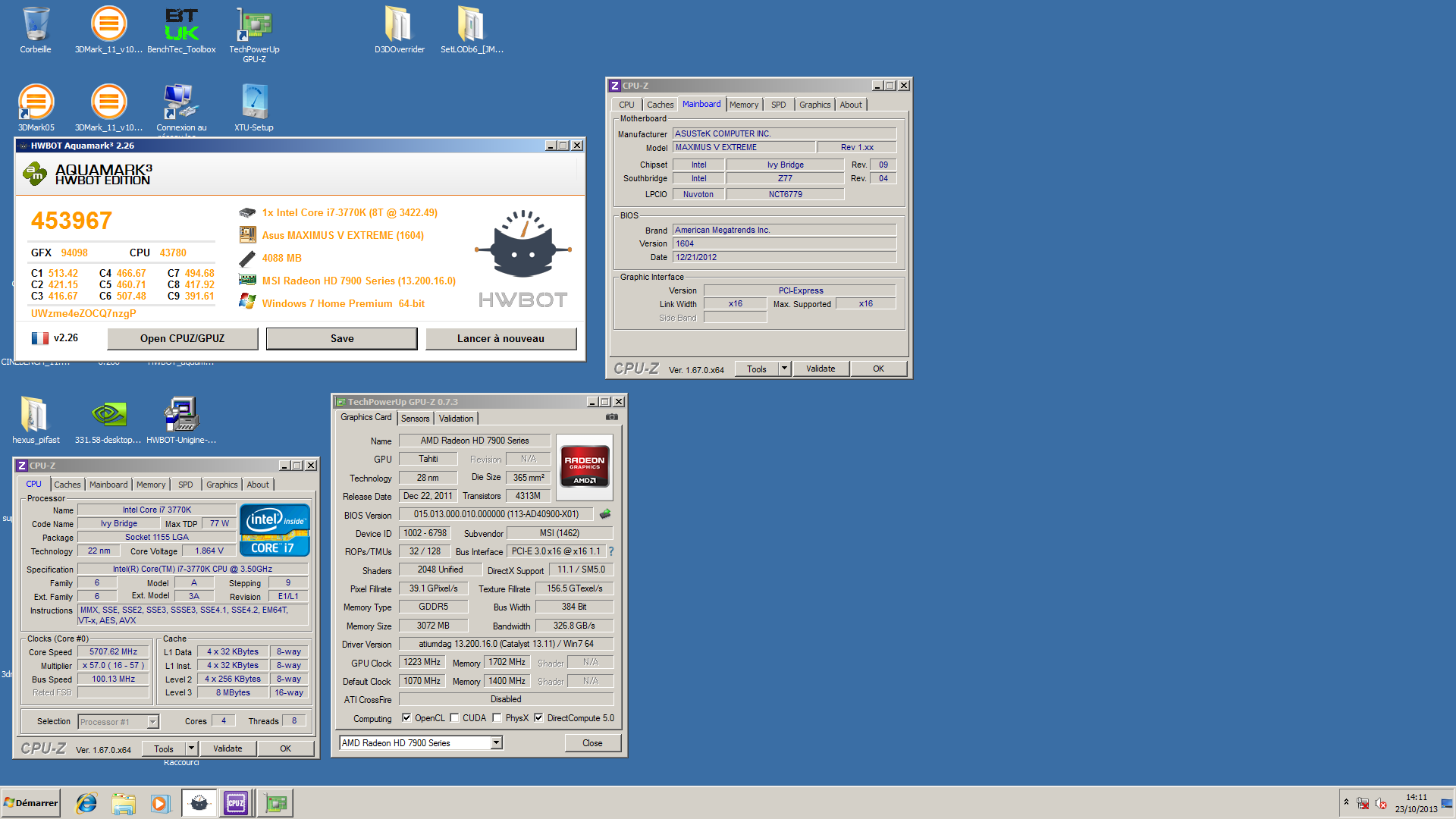Image resolution: width=1456 pixels, height=819 pixels.
Task: Click Lancer à nouveau button
Action: (x=500, y=338)
